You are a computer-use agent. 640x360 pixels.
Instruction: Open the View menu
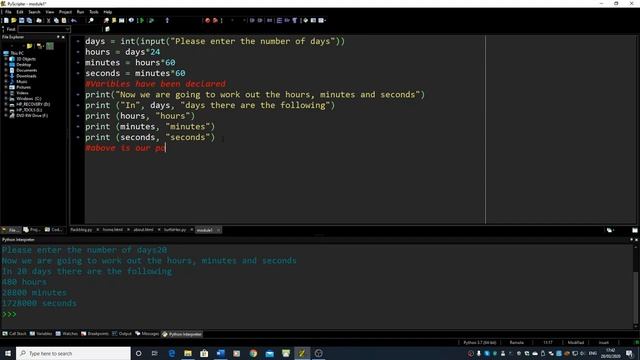click(50, 12)
